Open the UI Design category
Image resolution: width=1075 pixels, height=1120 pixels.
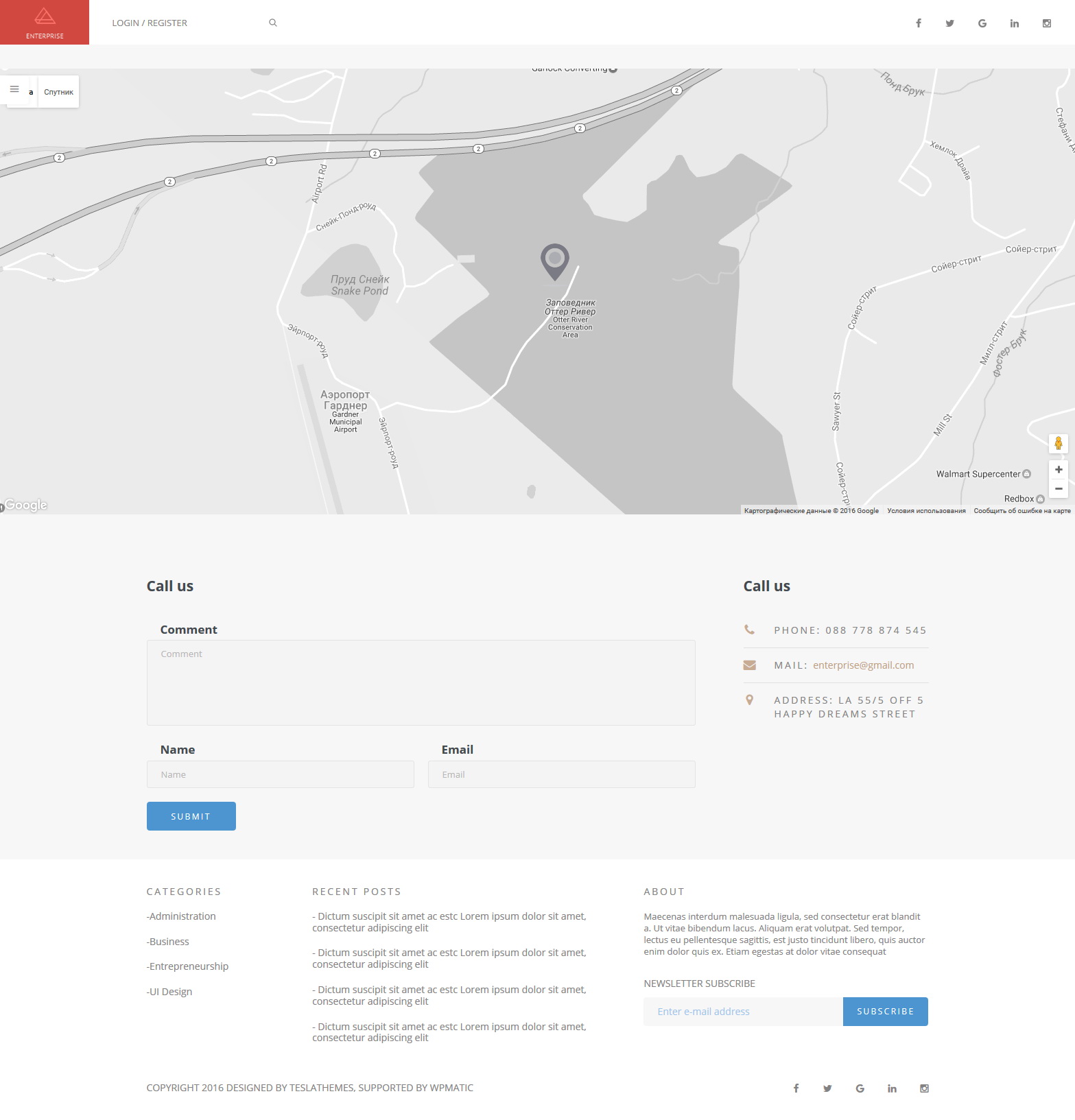(169, 992)
